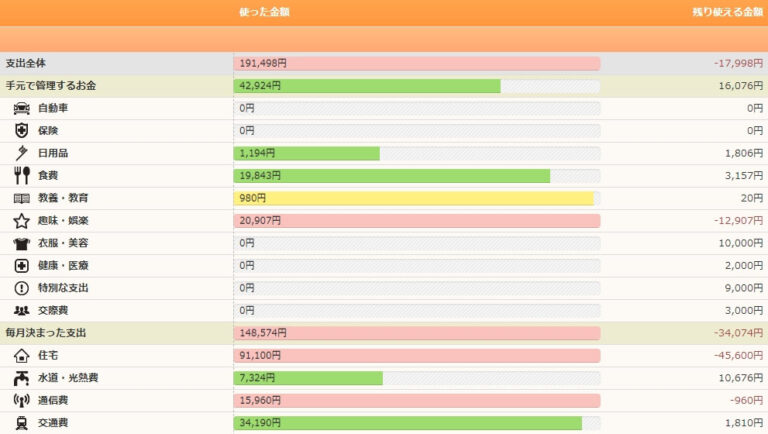The width and height of the screenshot is (768, 434).
Task: Click the train icon for 交通費
Action: click(x=22, y=423)
